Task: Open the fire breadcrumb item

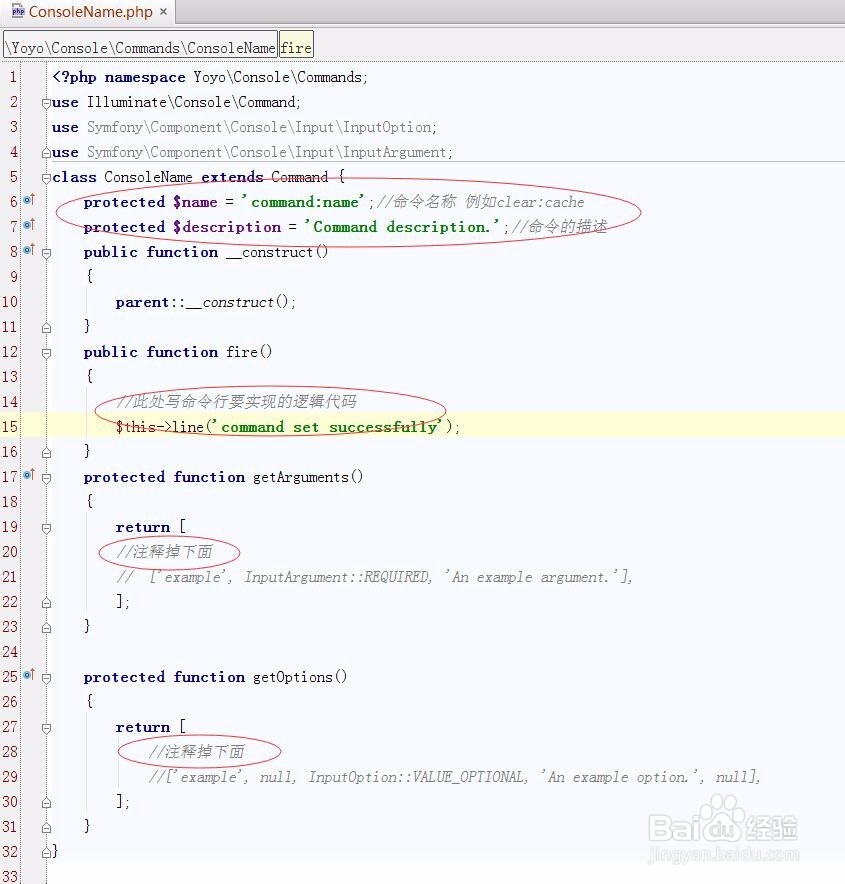Action: click(295, 46)
